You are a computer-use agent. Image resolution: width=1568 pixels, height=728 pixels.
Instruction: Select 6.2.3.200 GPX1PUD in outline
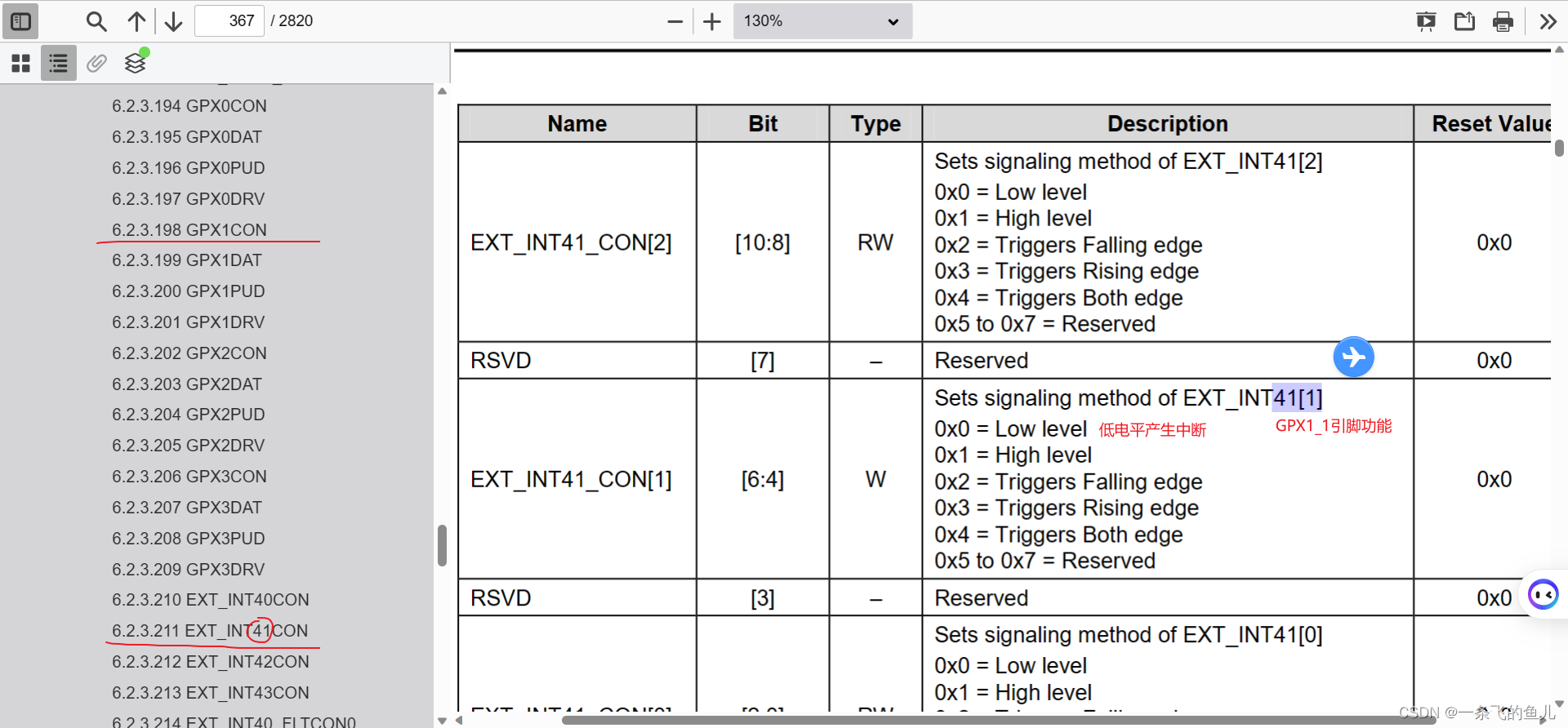click(189, 291)
